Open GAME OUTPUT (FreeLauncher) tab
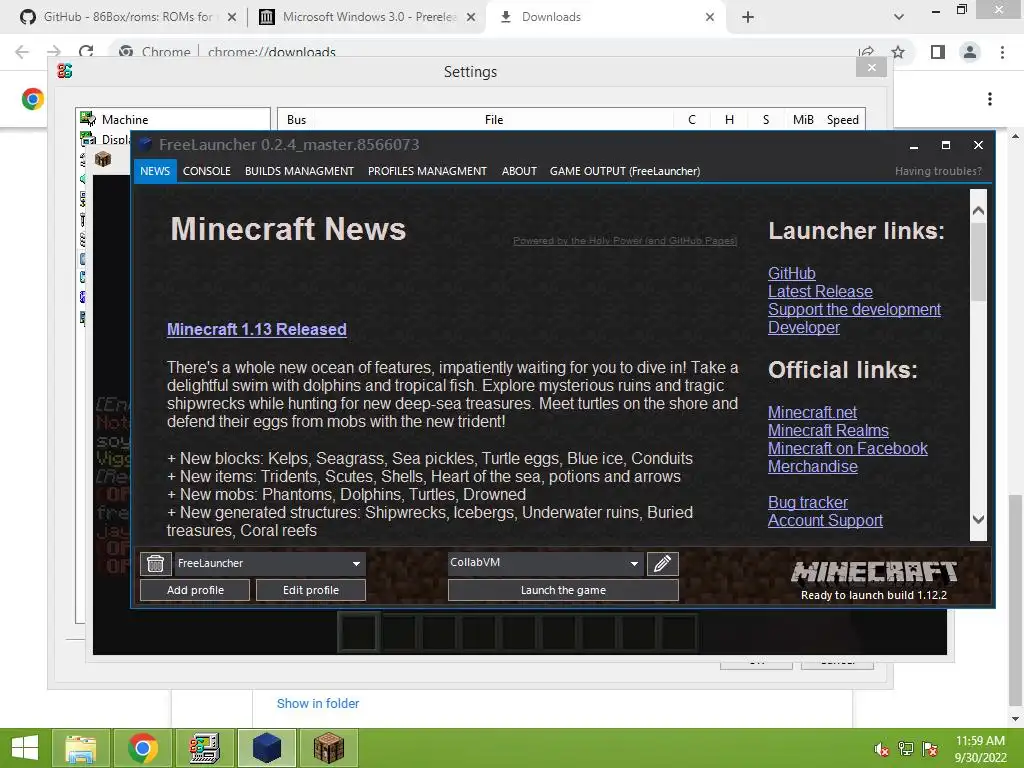 pos(625,171)
